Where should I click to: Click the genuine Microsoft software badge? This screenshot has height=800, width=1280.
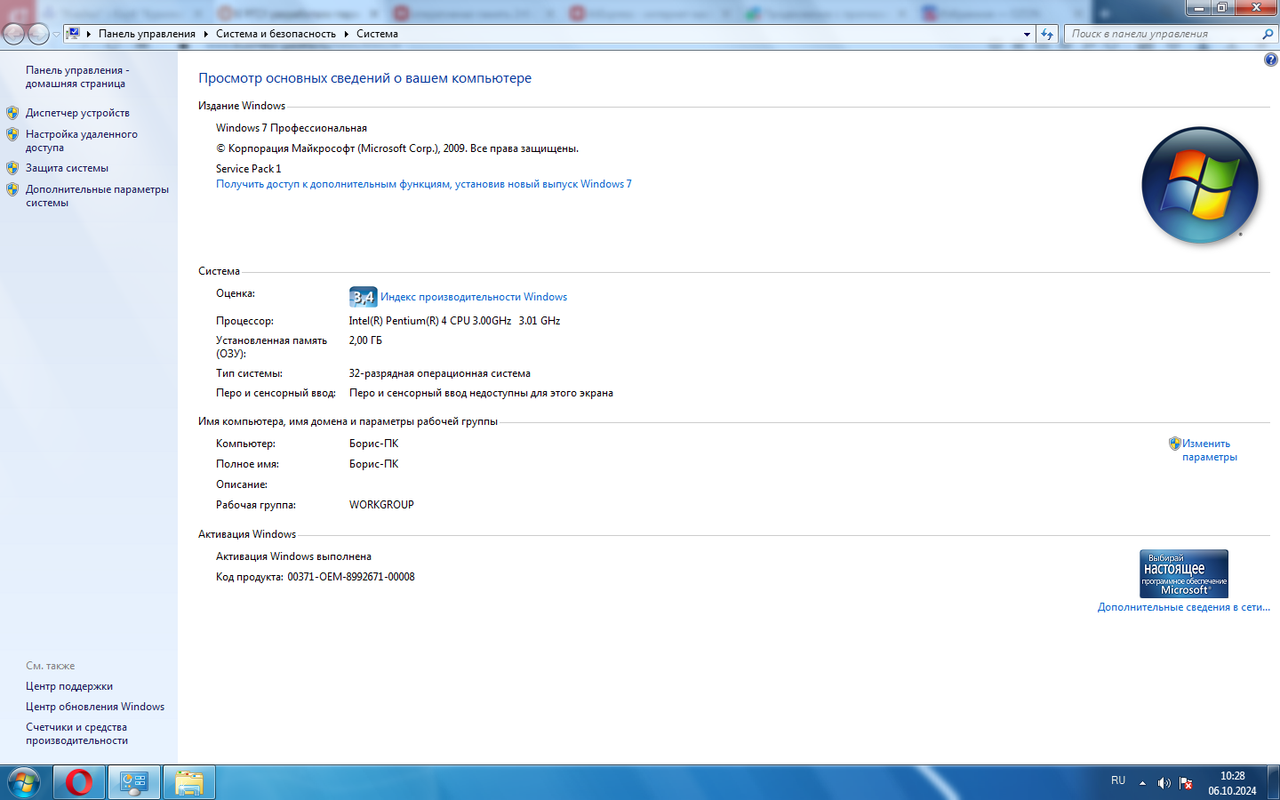coord(1184,573)
